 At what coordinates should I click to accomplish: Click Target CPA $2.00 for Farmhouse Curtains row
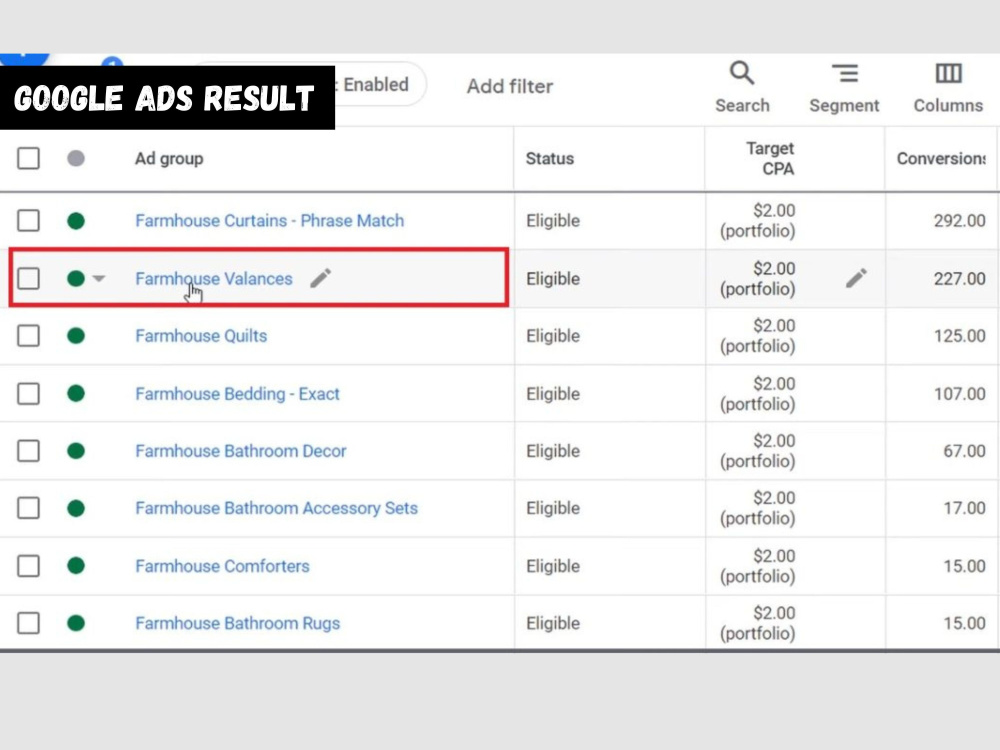point(758,221)
